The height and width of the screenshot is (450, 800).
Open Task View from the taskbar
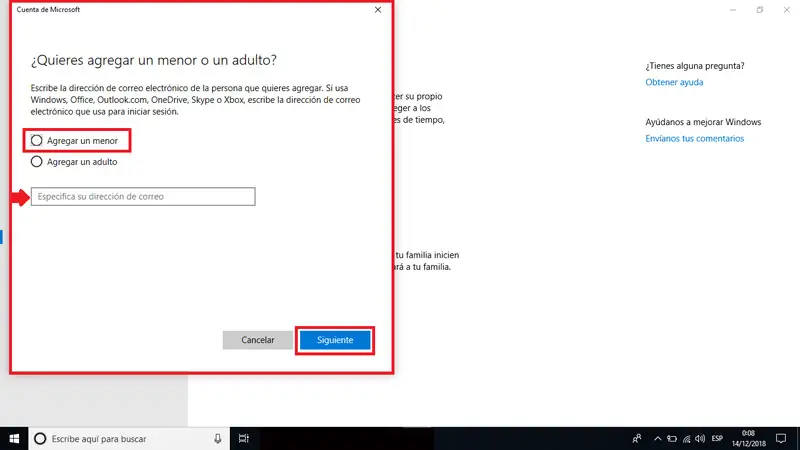[x=244, y=439]
